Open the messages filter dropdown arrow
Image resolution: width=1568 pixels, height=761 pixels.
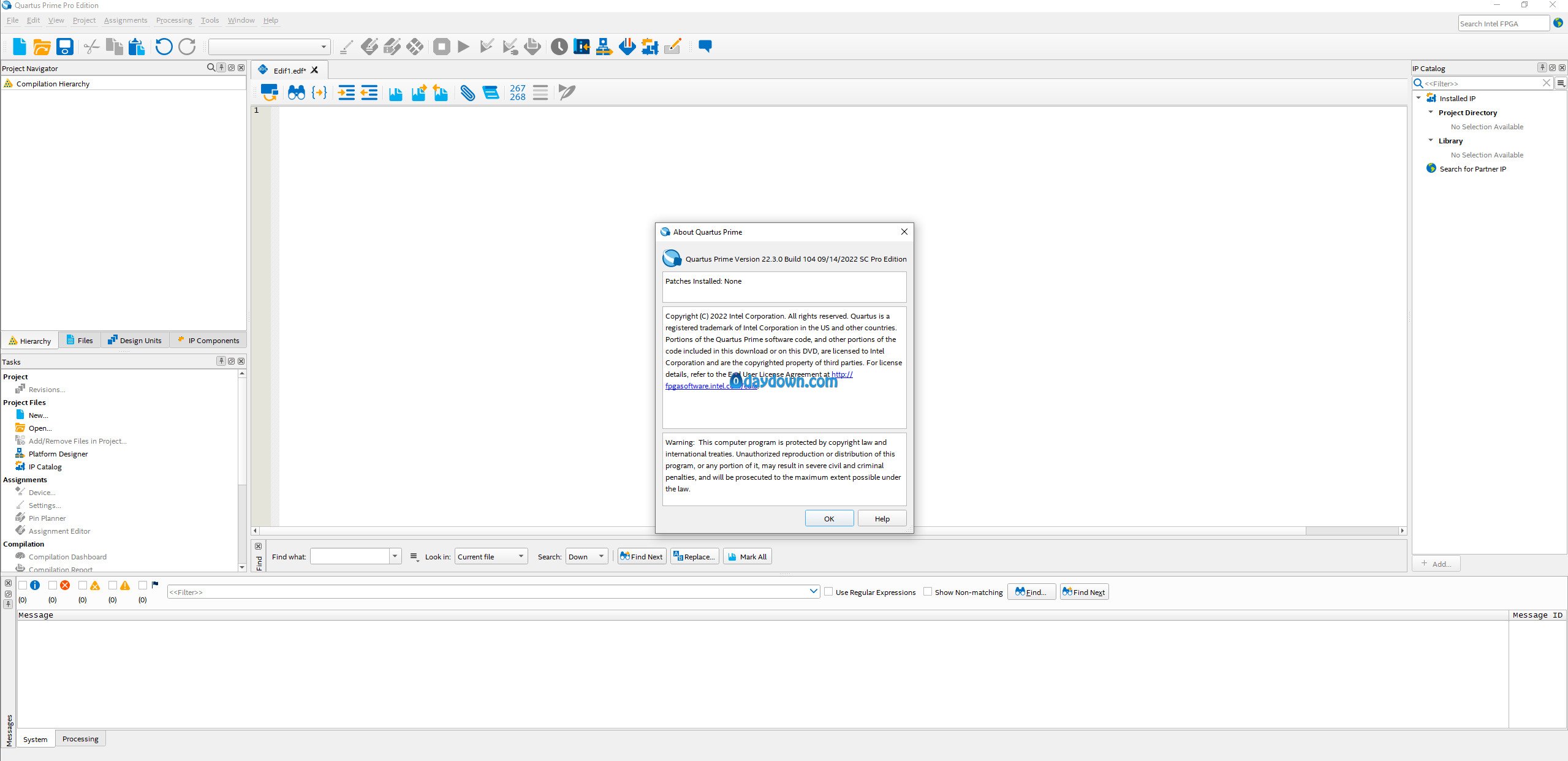813,591
